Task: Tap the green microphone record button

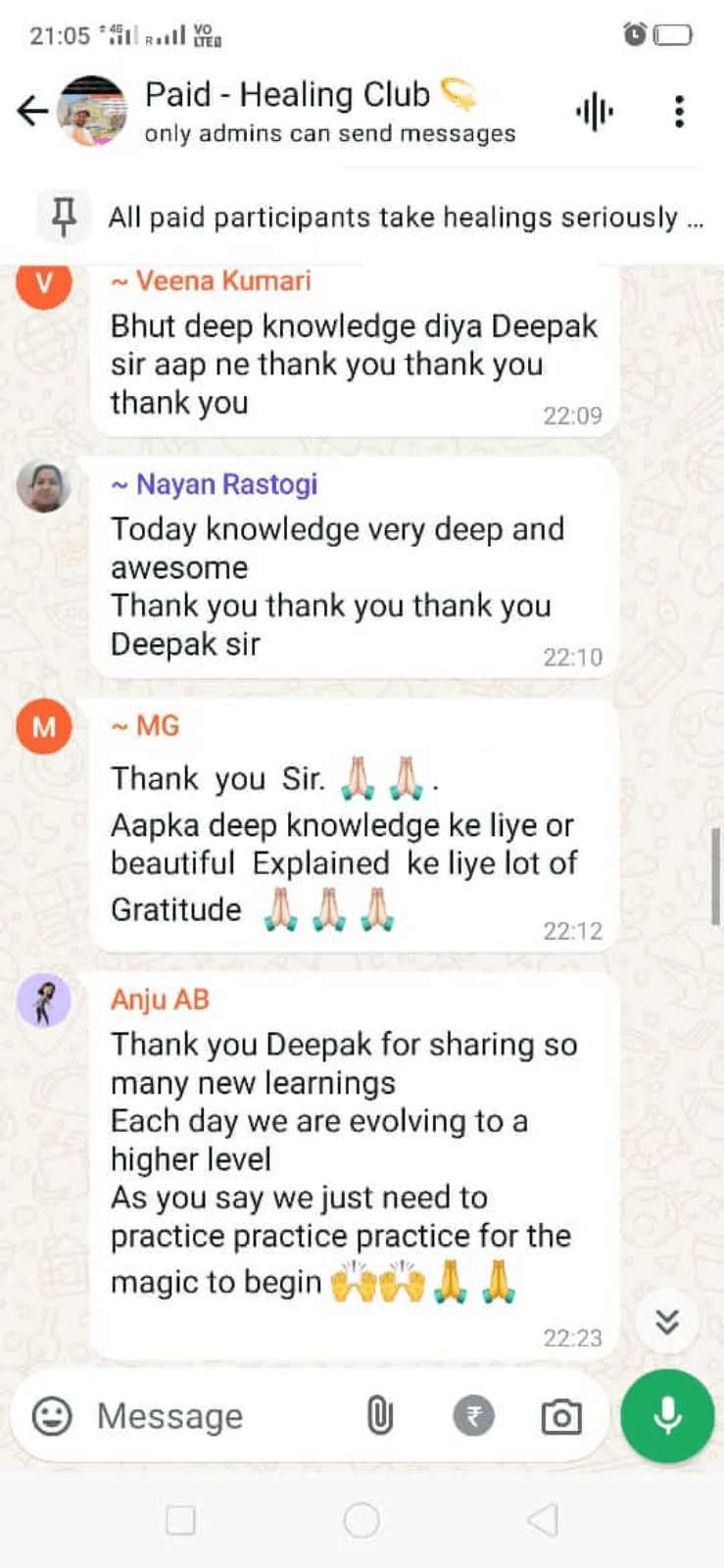Action: [668, 1416]
